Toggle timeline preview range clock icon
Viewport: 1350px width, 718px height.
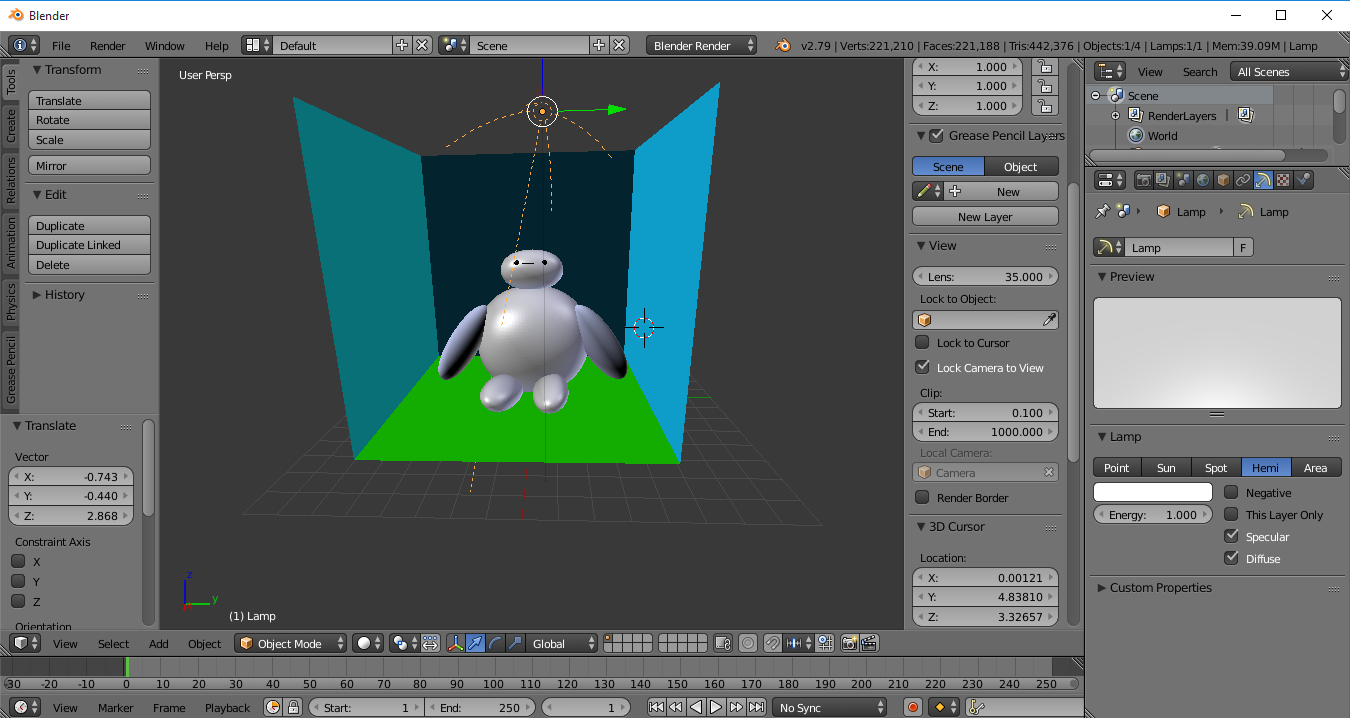pyautogui.click(x=273, y=707)
